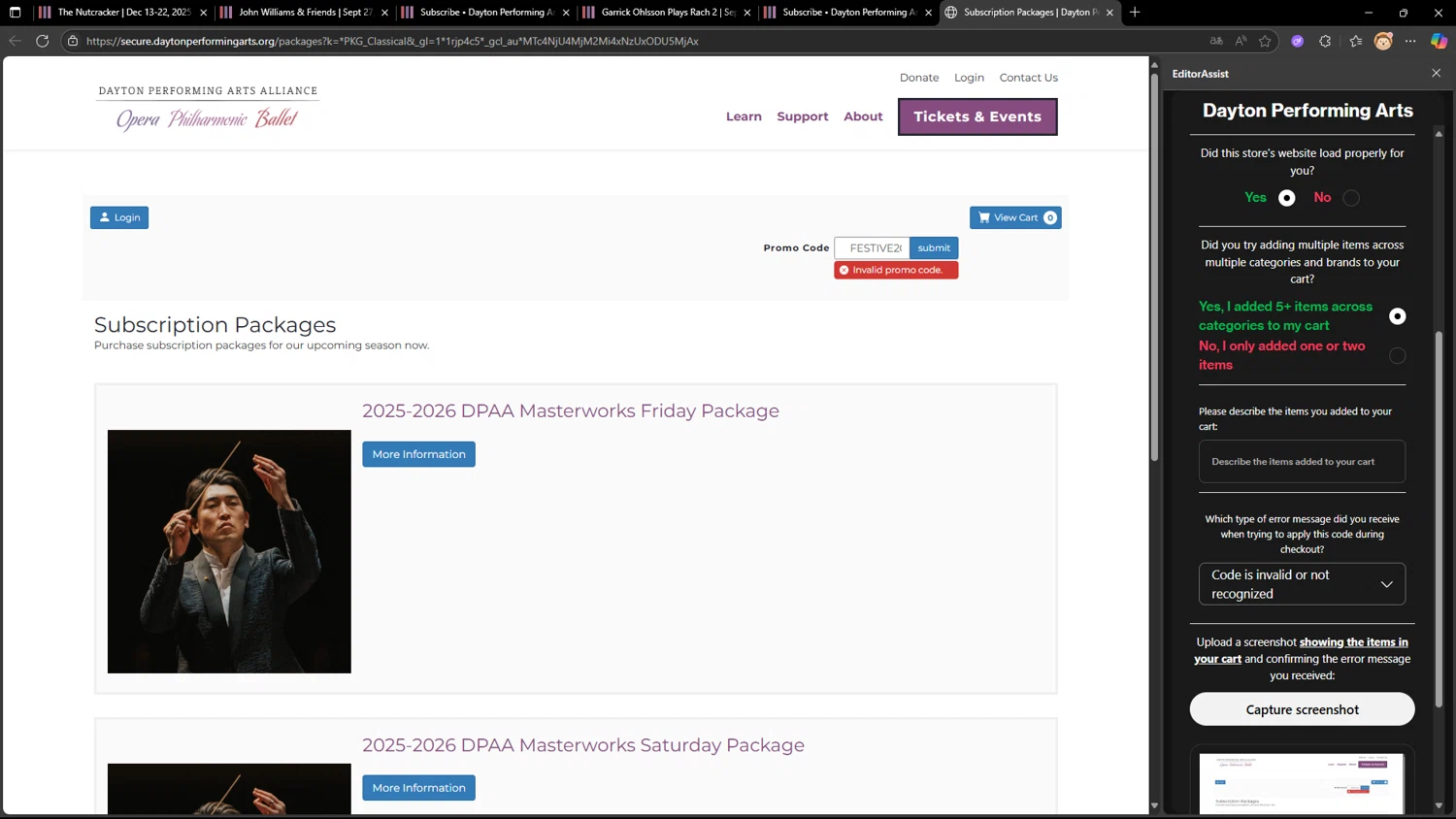This screenshot has height=819, width=1456.
Task: Close the EditorAssist side panel
Action: tap(1437, 73)
